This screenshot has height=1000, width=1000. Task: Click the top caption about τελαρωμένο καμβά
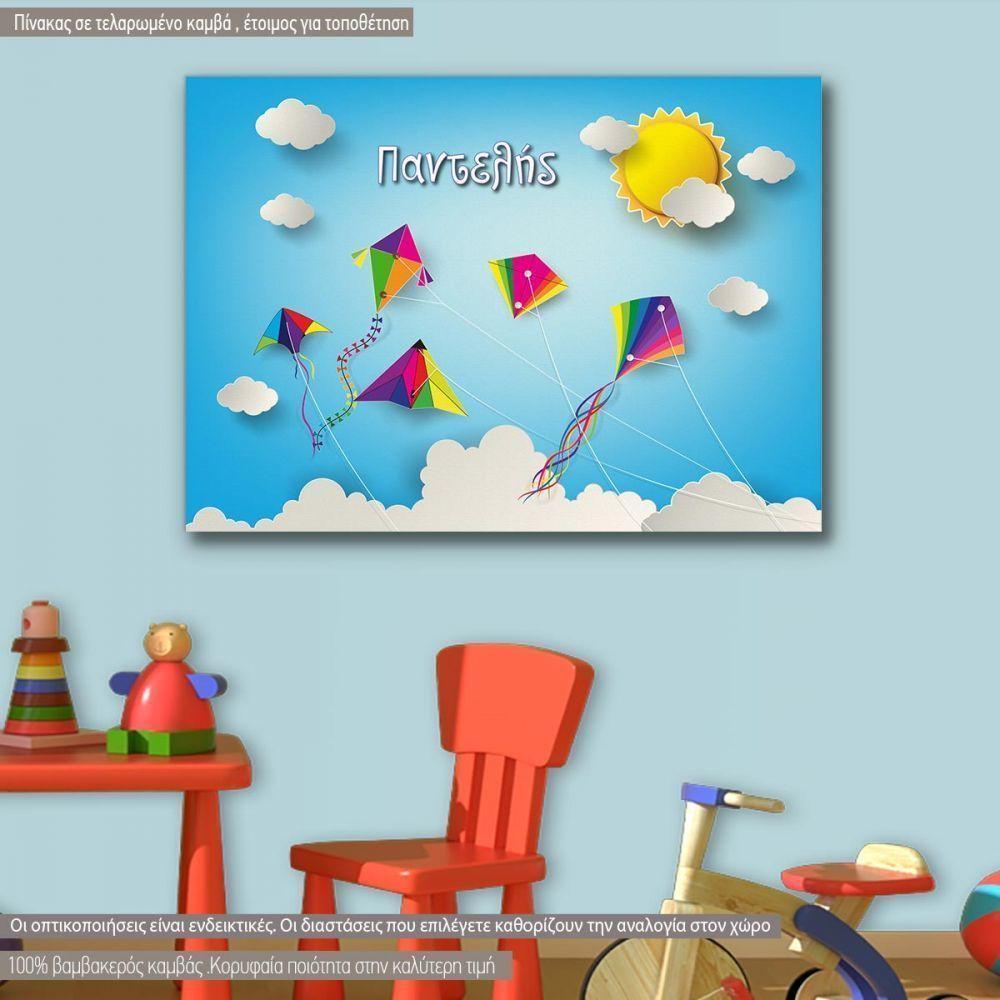point(206,20)
